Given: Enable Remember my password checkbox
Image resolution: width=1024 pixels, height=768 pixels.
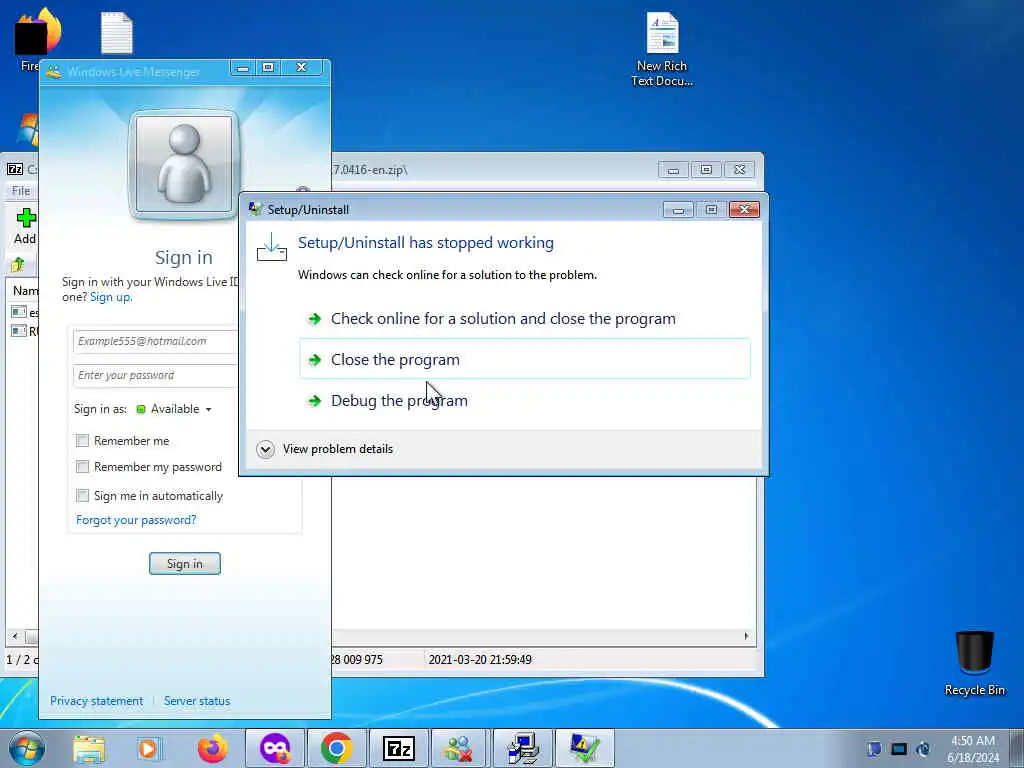Looking at the screenshot, I should click(82, 467).
